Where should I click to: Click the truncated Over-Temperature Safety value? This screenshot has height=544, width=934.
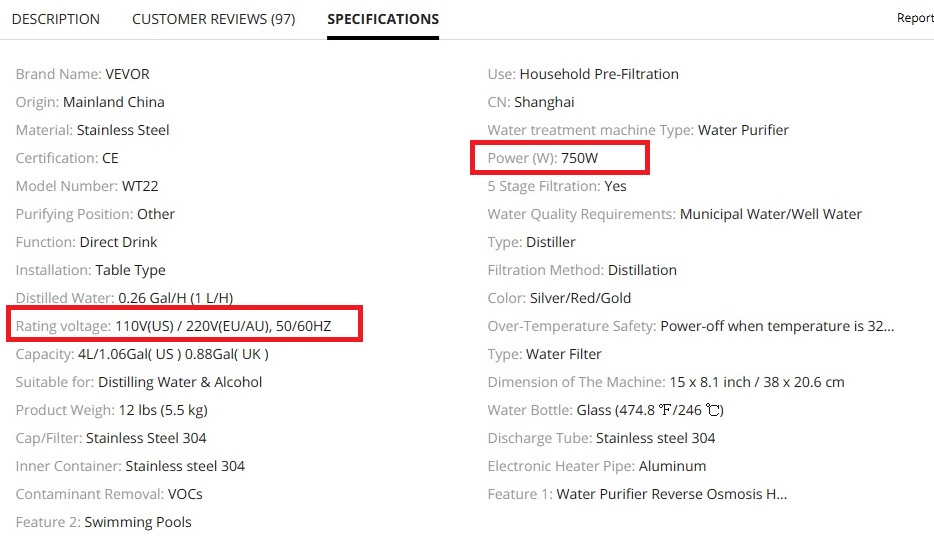777,326
